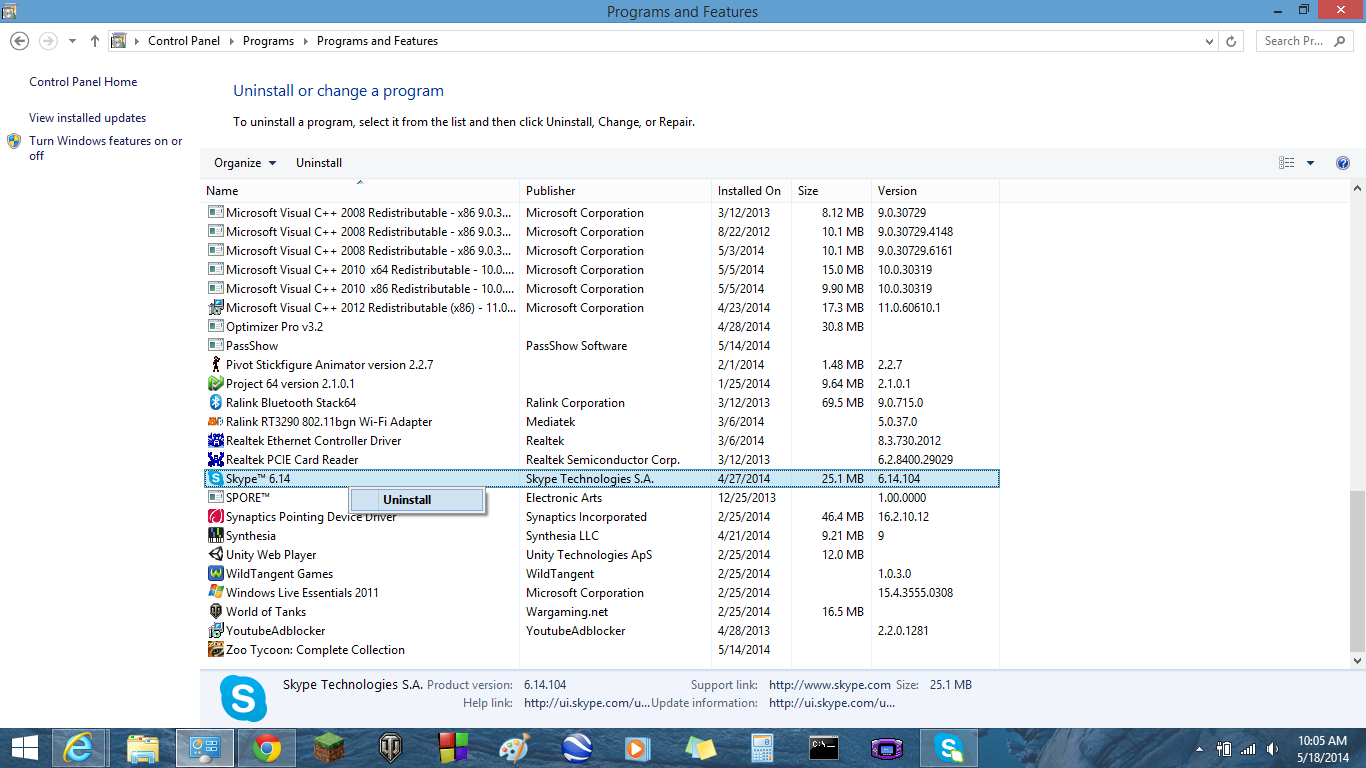This screenshot has width=1366, height=768.
Task: Open the clock showing 10:05 AM
Action: pos(1321,748)
